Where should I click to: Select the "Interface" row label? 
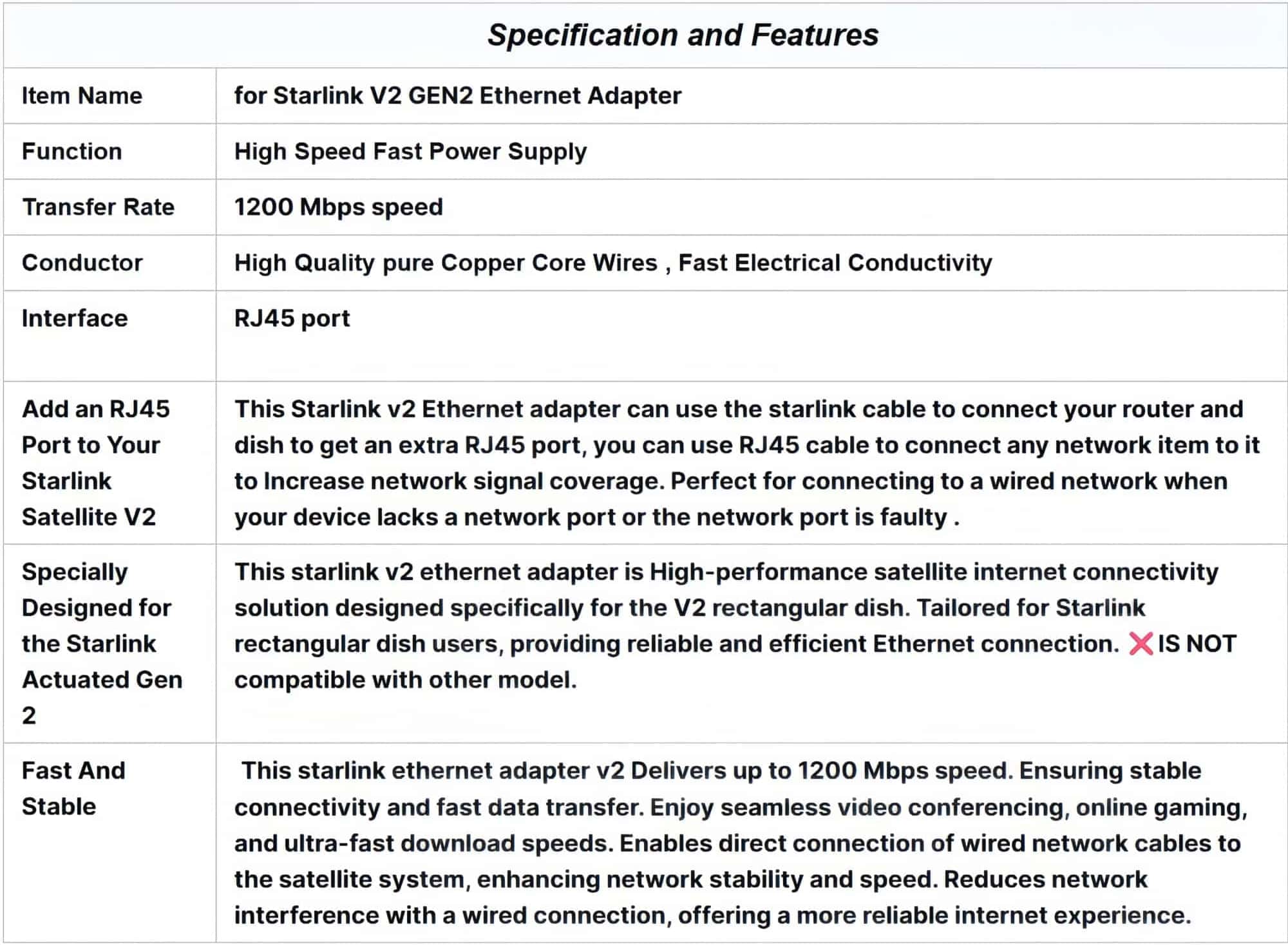tap(75, 318)
